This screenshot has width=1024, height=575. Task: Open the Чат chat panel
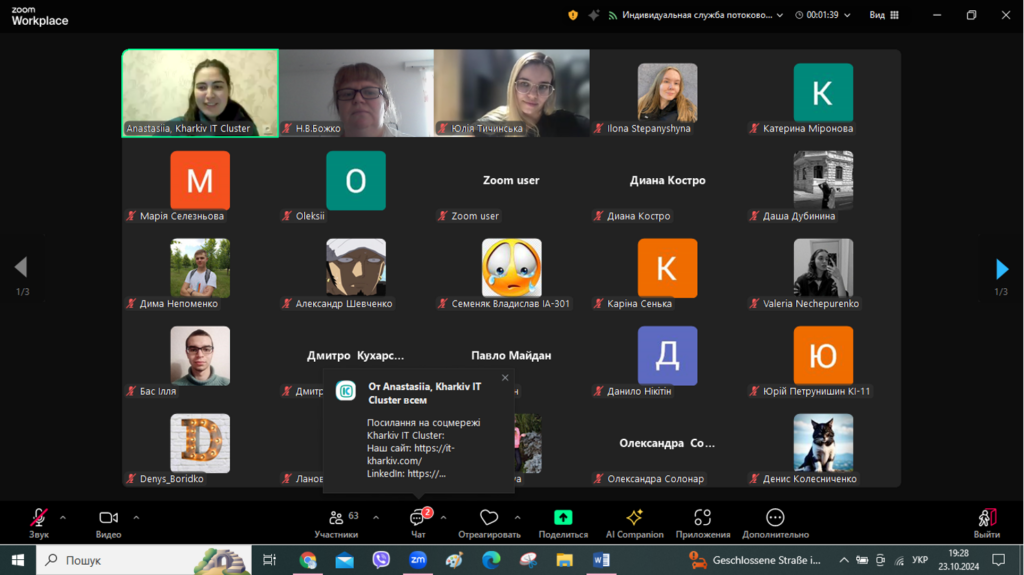point(419,523)
